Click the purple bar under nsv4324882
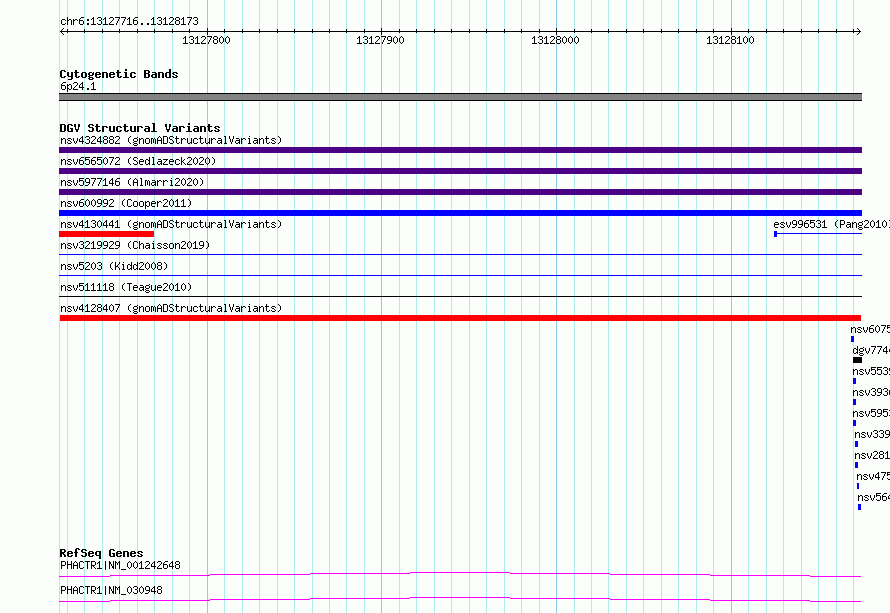The image size is (890, 613). click(460, 150)
